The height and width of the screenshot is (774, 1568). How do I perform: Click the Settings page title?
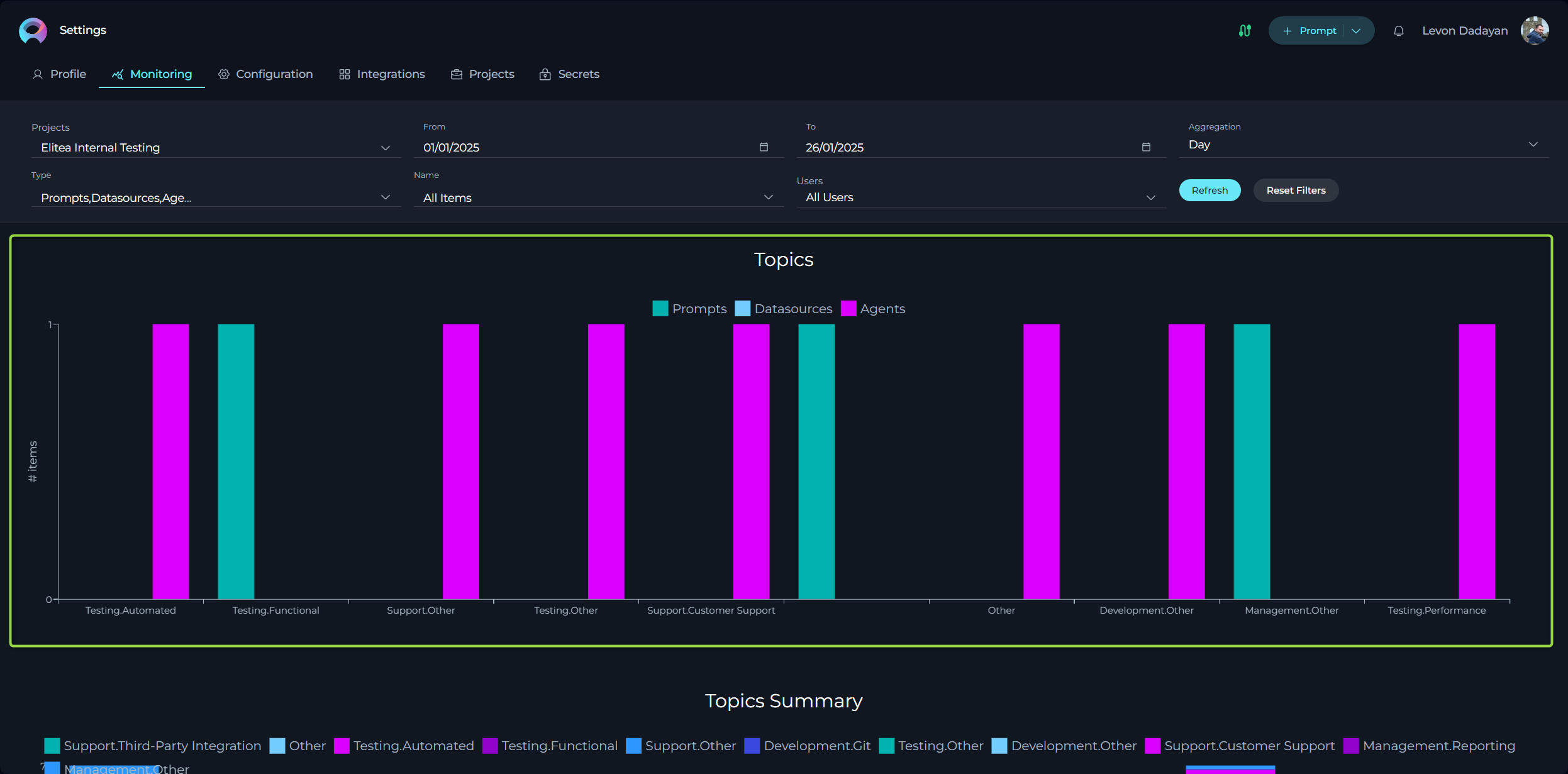pyautogui.click(x=83, y=30)
